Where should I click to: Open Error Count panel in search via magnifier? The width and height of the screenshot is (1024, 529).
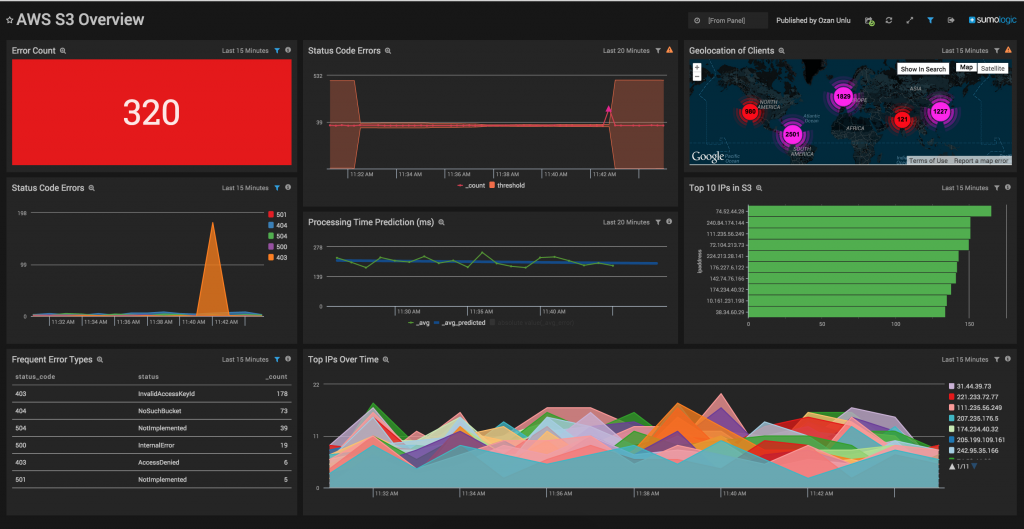coord(63,51)
